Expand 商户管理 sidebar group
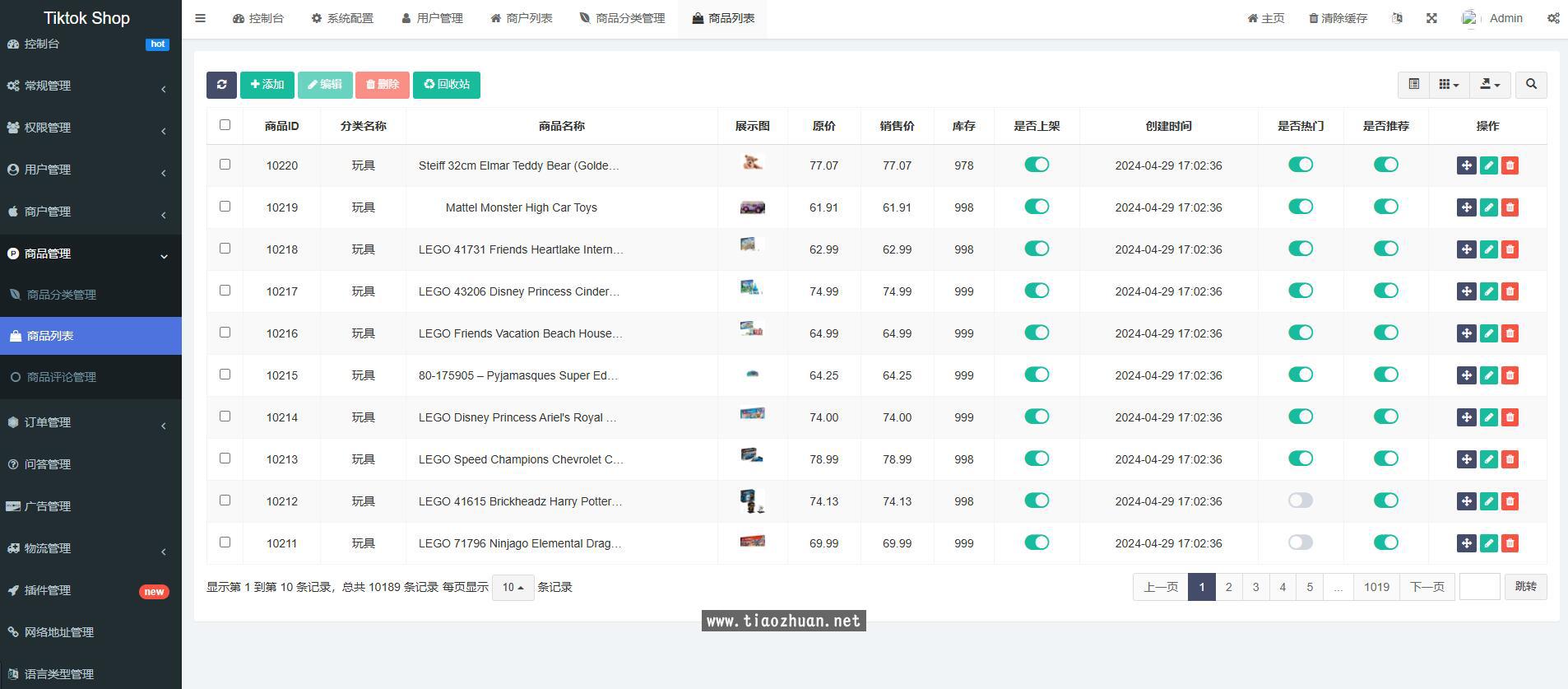Screen dimensions: 1568x689 pyautogui.click(x=90, y=212)
